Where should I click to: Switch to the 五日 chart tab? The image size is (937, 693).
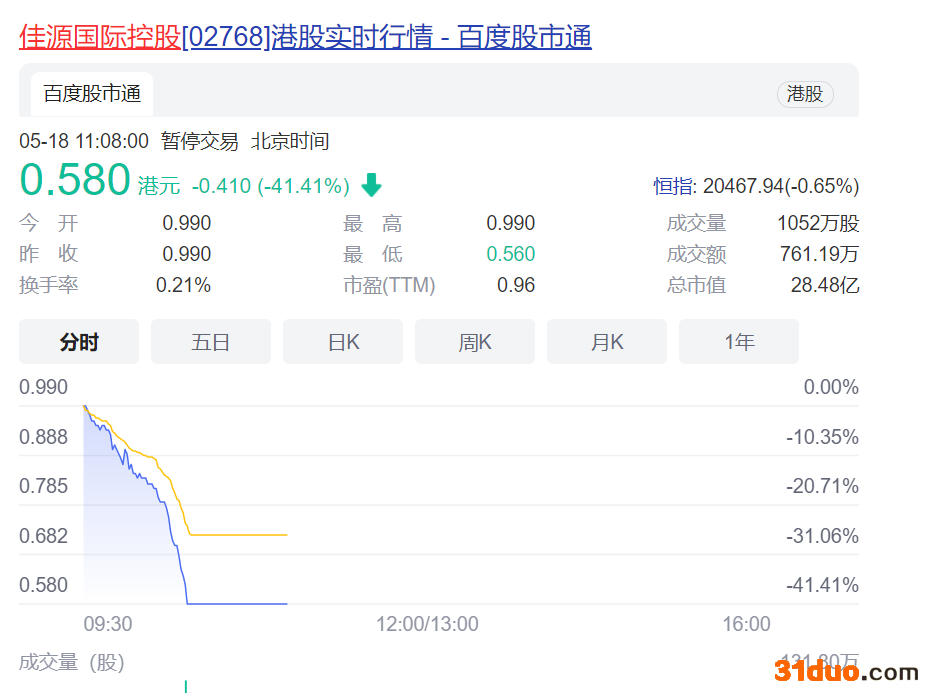[x=211, y=342]
